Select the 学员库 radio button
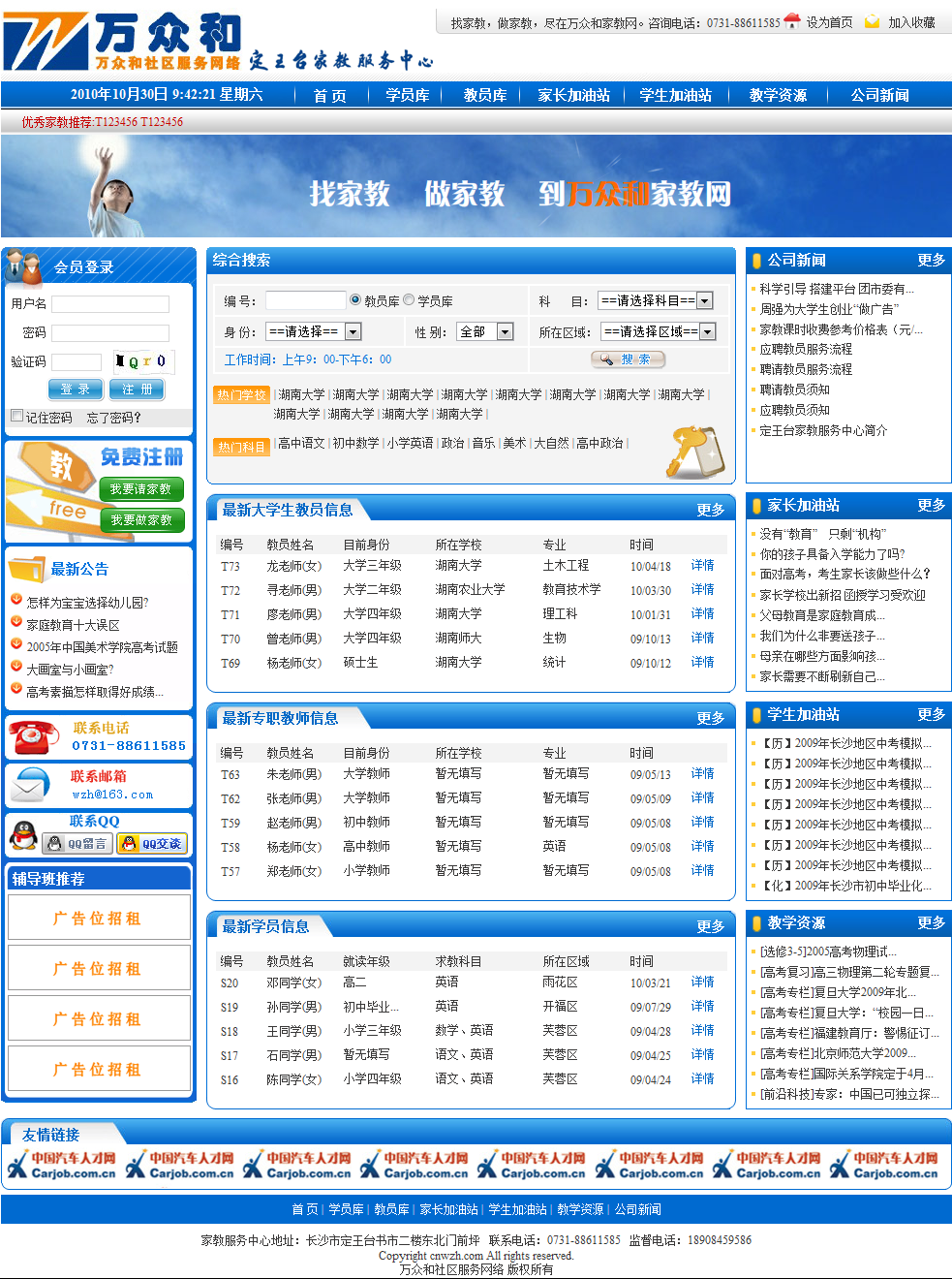The image size is (952, 1279). (409, 300)
